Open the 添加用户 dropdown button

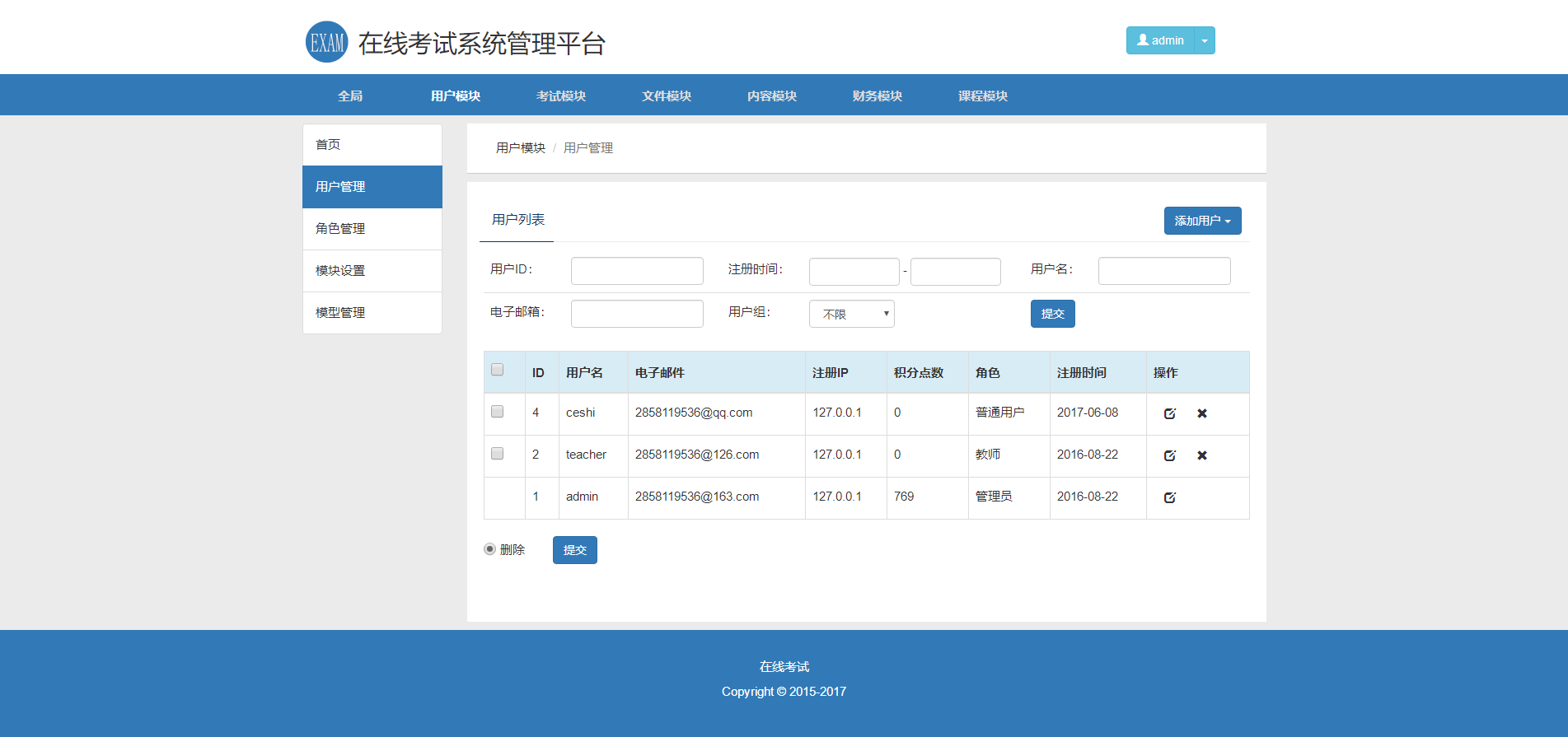[x=1202, y=221]
